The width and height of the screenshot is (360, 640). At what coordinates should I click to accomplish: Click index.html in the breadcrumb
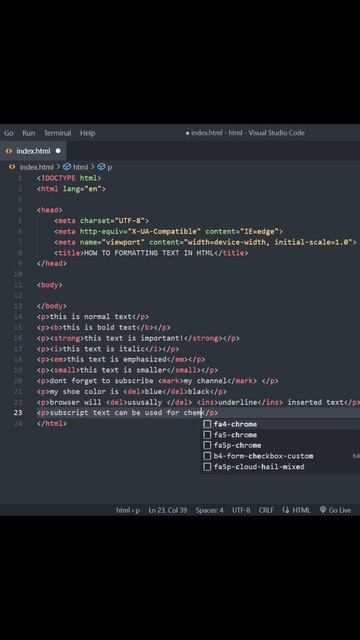point(36,167)
